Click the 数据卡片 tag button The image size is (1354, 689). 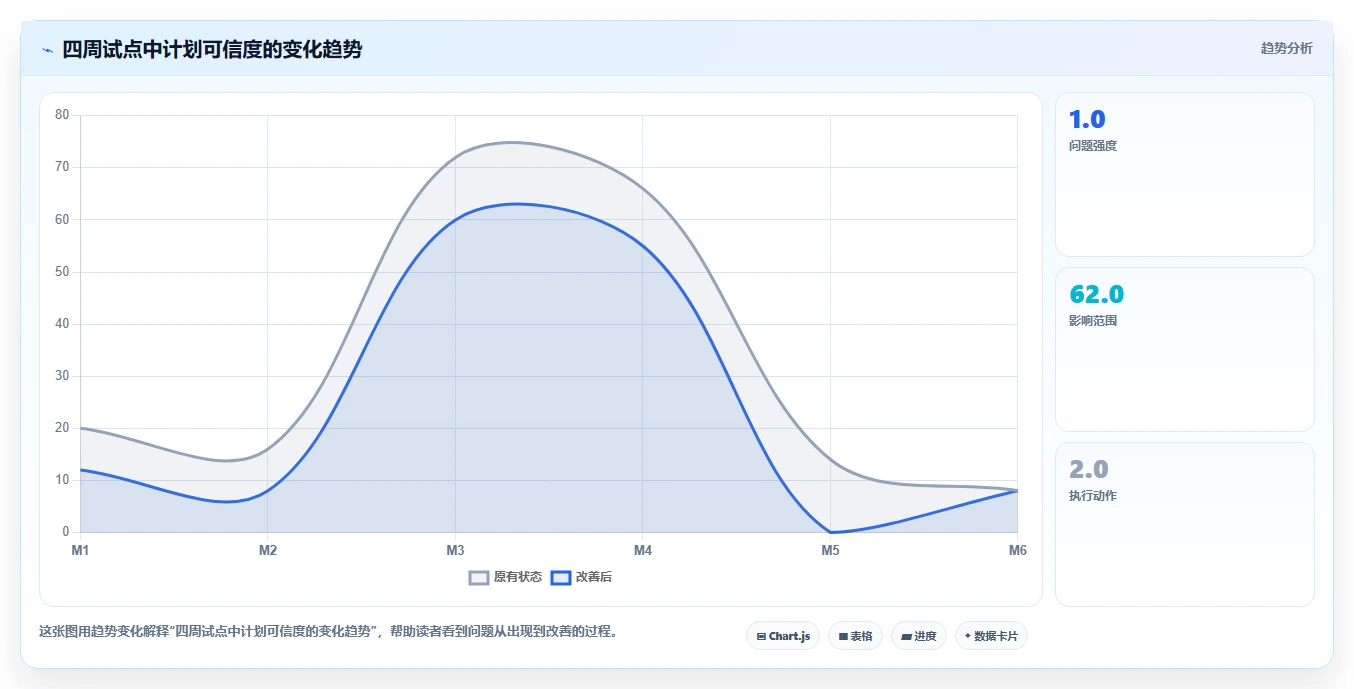991,636
